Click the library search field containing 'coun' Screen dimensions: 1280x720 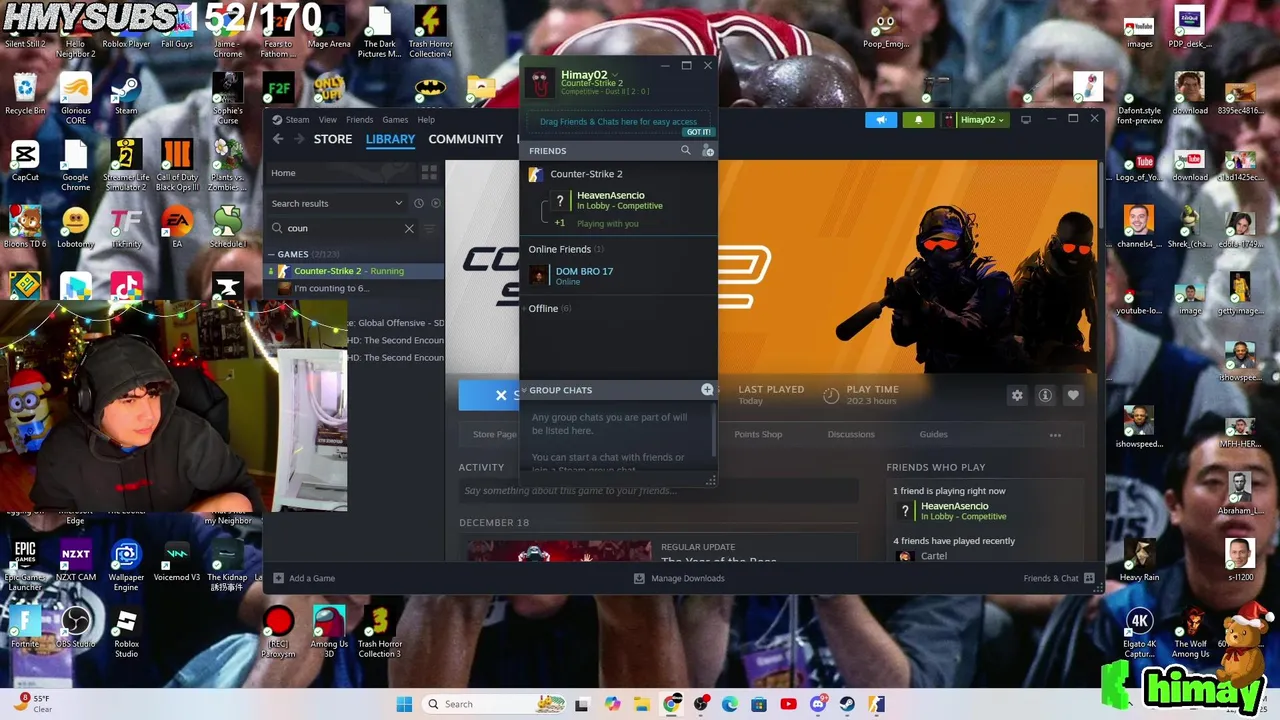point(342,228)
